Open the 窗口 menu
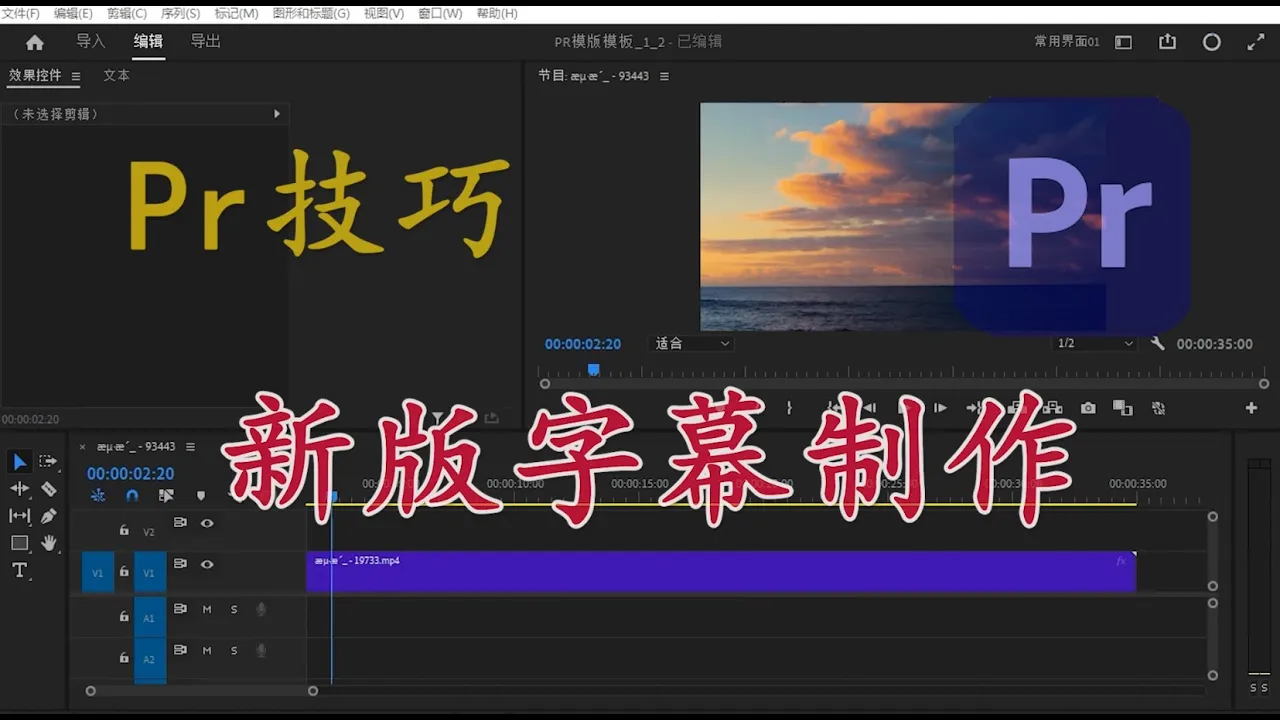 [x=440, y=13]
